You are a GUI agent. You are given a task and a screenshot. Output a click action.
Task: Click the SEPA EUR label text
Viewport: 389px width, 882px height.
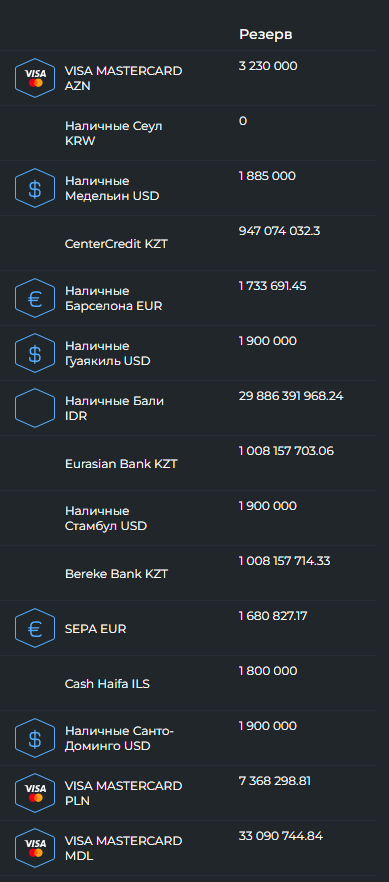[x=96, y=629]
